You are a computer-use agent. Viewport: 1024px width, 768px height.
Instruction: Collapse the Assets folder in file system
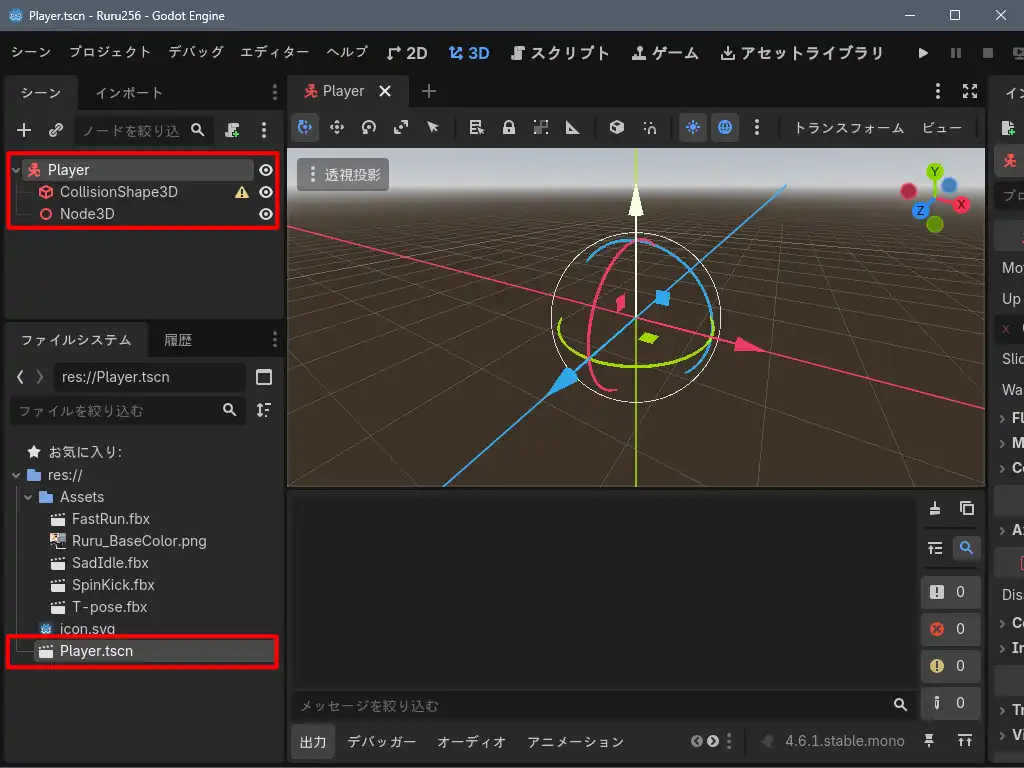28,497
